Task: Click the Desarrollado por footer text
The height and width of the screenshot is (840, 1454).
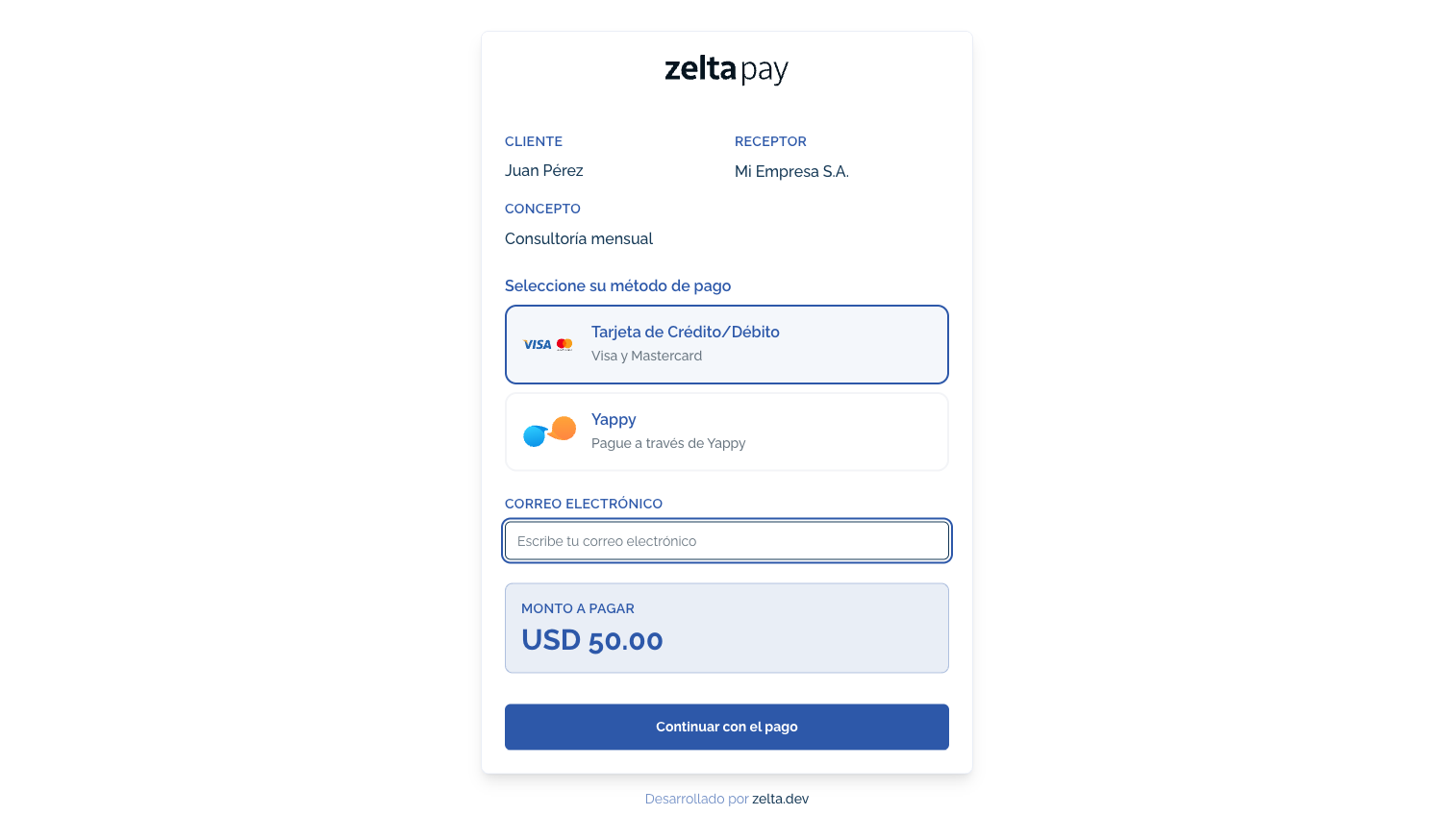Action: click(x=696, y=799)
